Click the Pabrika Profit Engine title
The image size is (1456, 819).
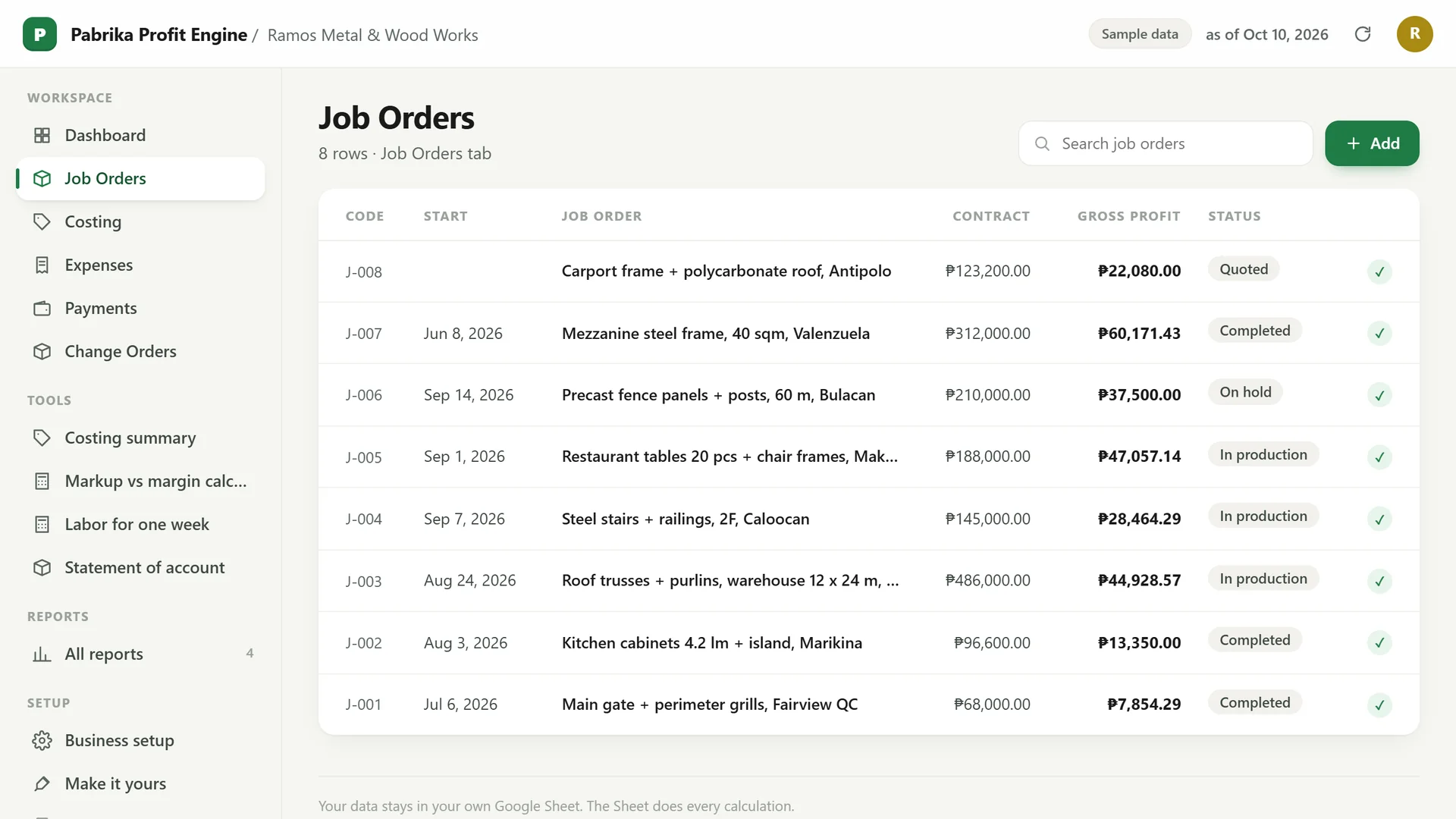[x=158, y=35]
